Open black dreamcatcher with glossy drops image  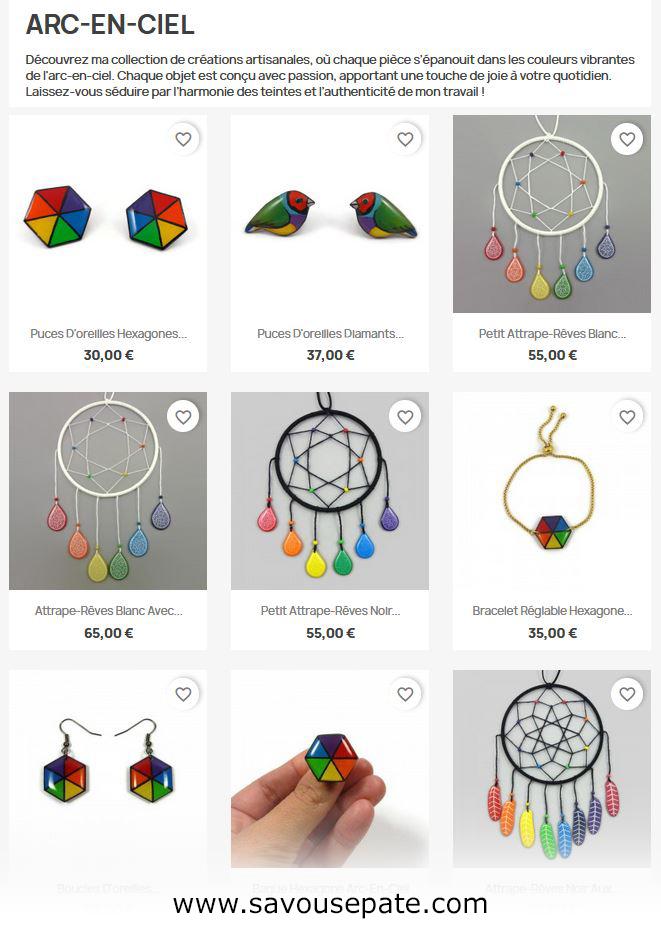[x=330, y=491]
